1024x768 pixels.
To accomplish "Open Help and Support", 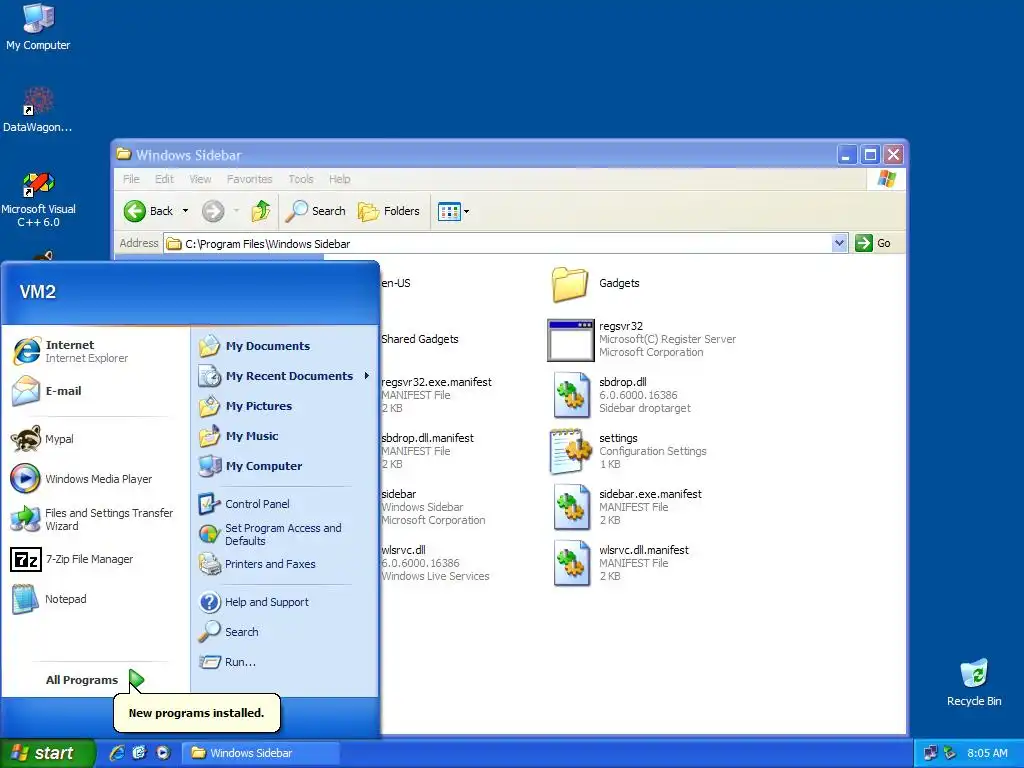I will (284, 602).
